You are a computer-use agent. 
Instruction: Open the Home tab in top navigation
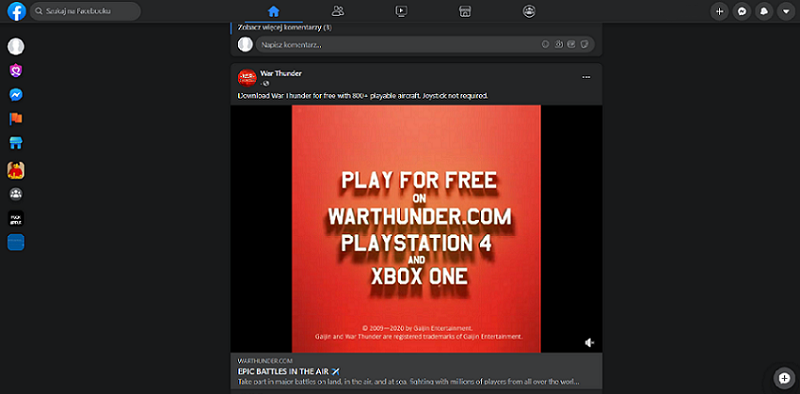pos(273,11)
